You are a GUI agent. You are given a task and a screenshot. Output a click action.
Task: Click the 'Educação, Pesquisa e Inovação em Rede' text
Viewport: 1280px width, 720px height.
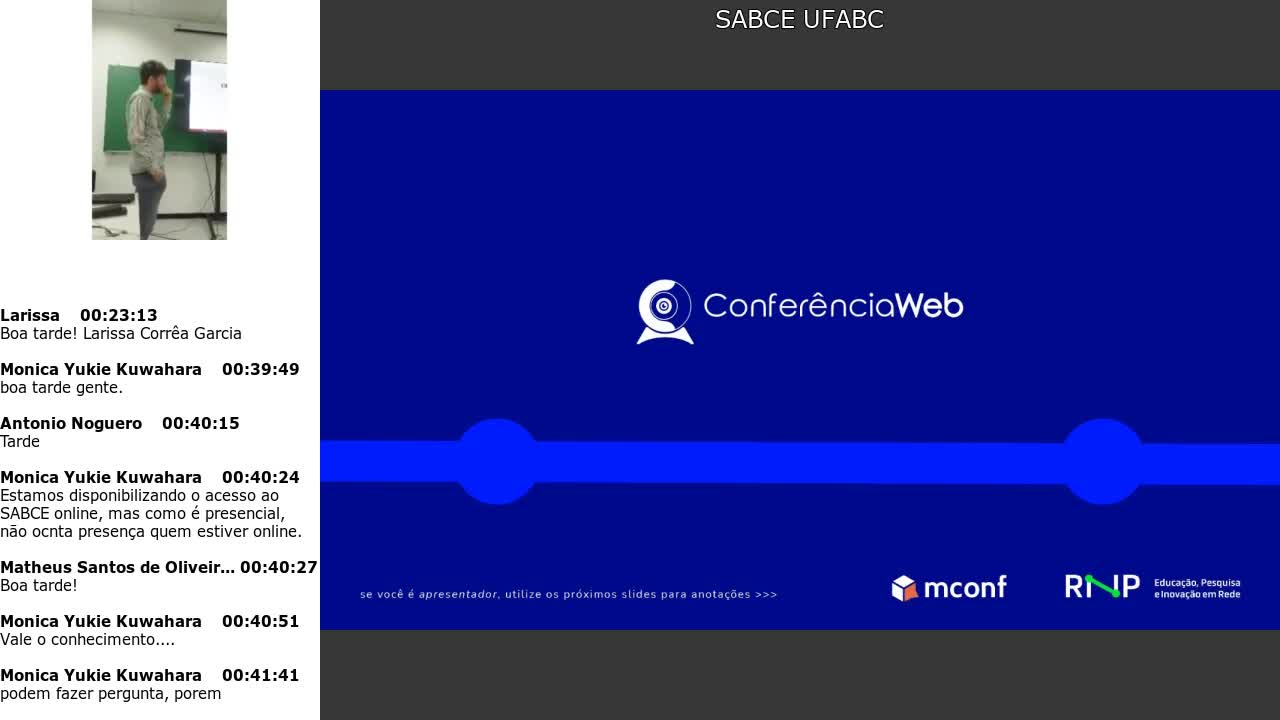(1197, 588)
